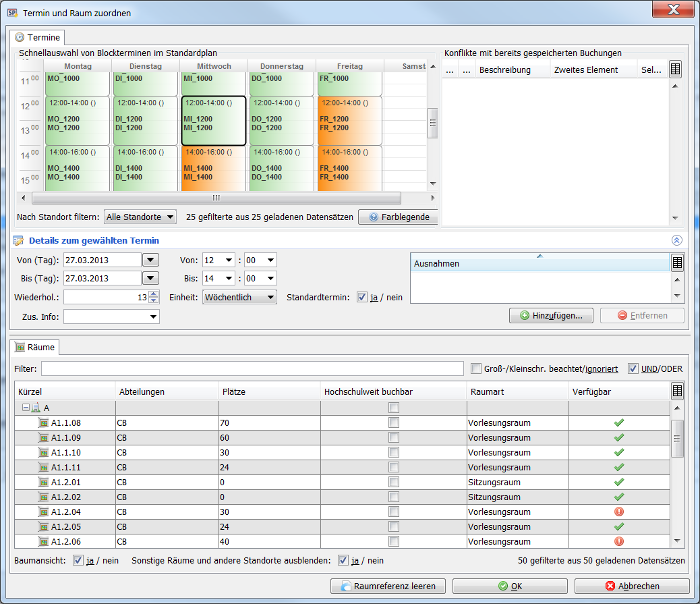Select orange Wednesday 14:00-16:00 block MI_1400

point(213,169)
